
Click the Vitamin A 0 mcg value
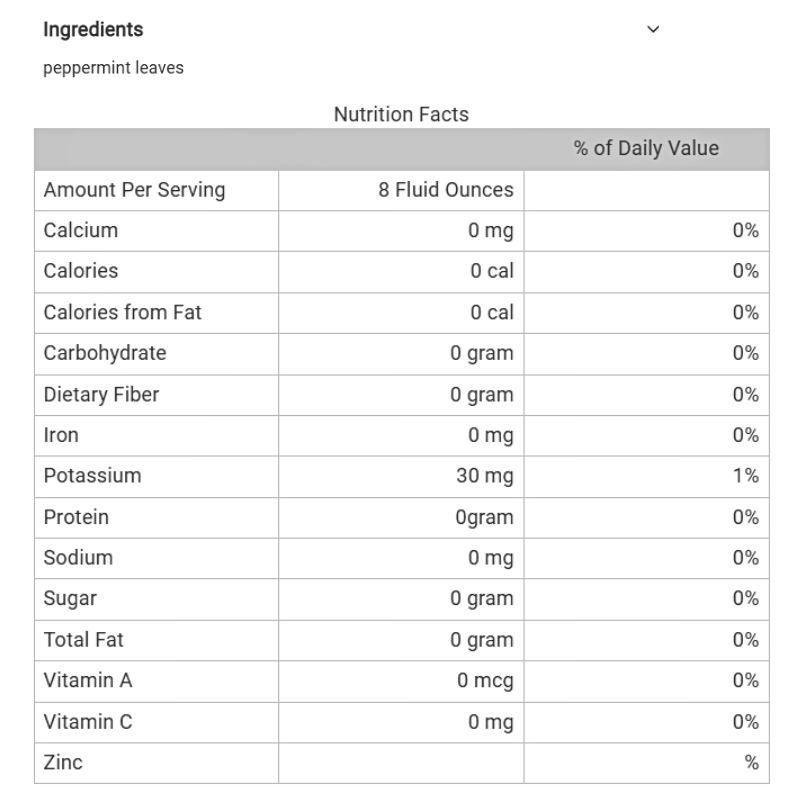(x=485, y=681)
